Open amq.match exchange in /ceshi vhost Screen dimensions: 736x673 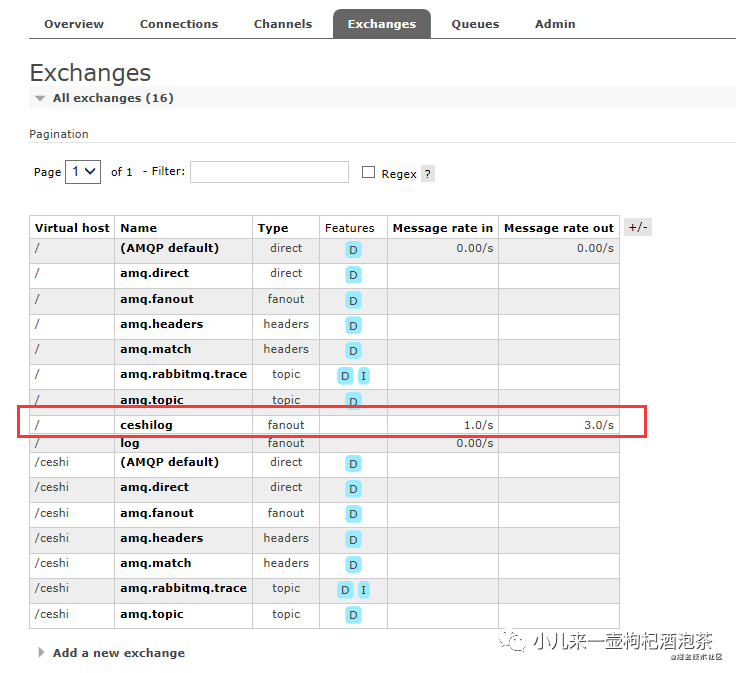coord(156,563)
